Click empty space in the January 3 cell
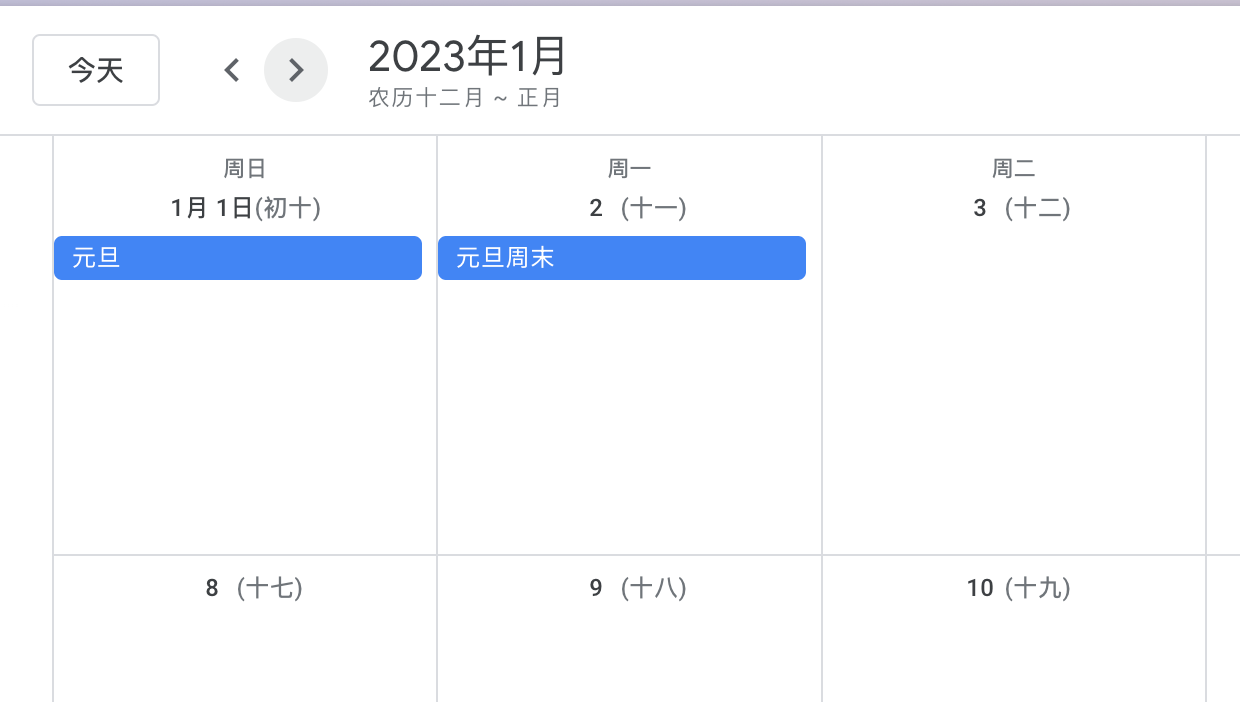Viewport: 1240px width, 702px height. tap(1013, 400)
